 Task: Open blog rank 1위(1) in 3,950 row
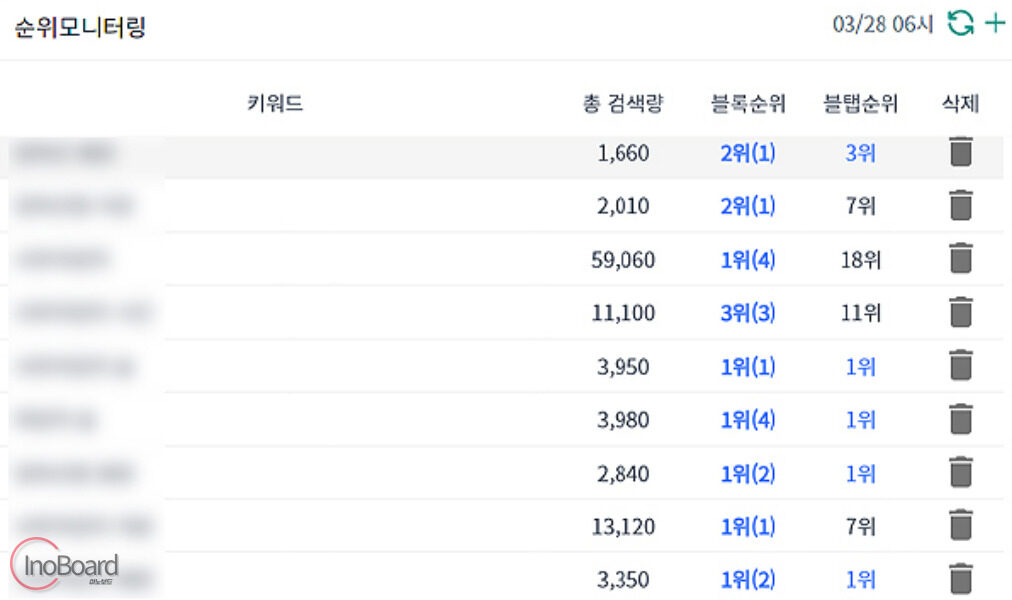pos(748,367)
